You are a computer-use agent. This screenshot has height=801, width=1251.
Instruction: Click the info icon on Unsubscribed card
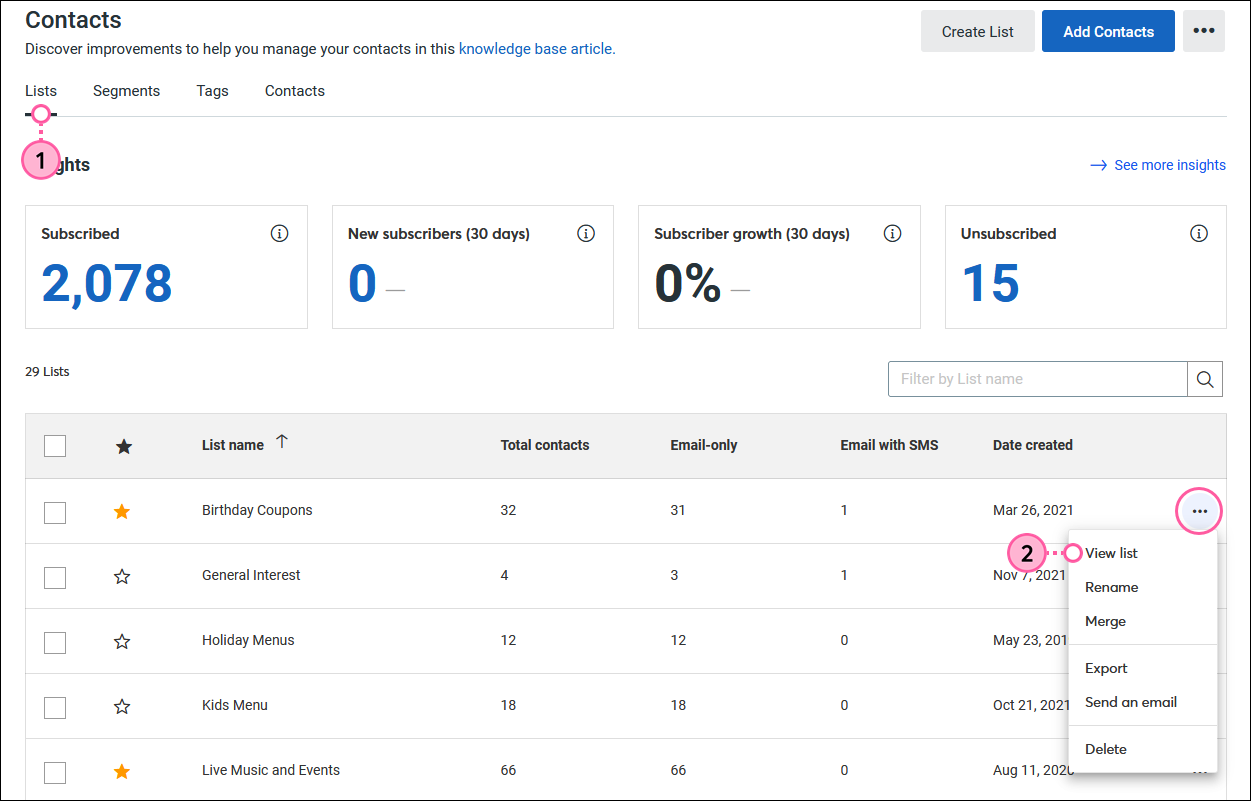pos(1199,233)
